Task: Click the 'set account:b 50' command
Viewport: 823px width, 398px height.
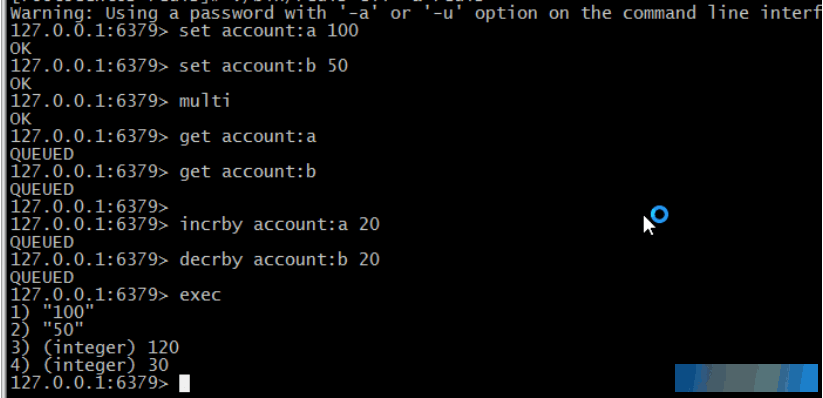Action: (x=263, y=66)
